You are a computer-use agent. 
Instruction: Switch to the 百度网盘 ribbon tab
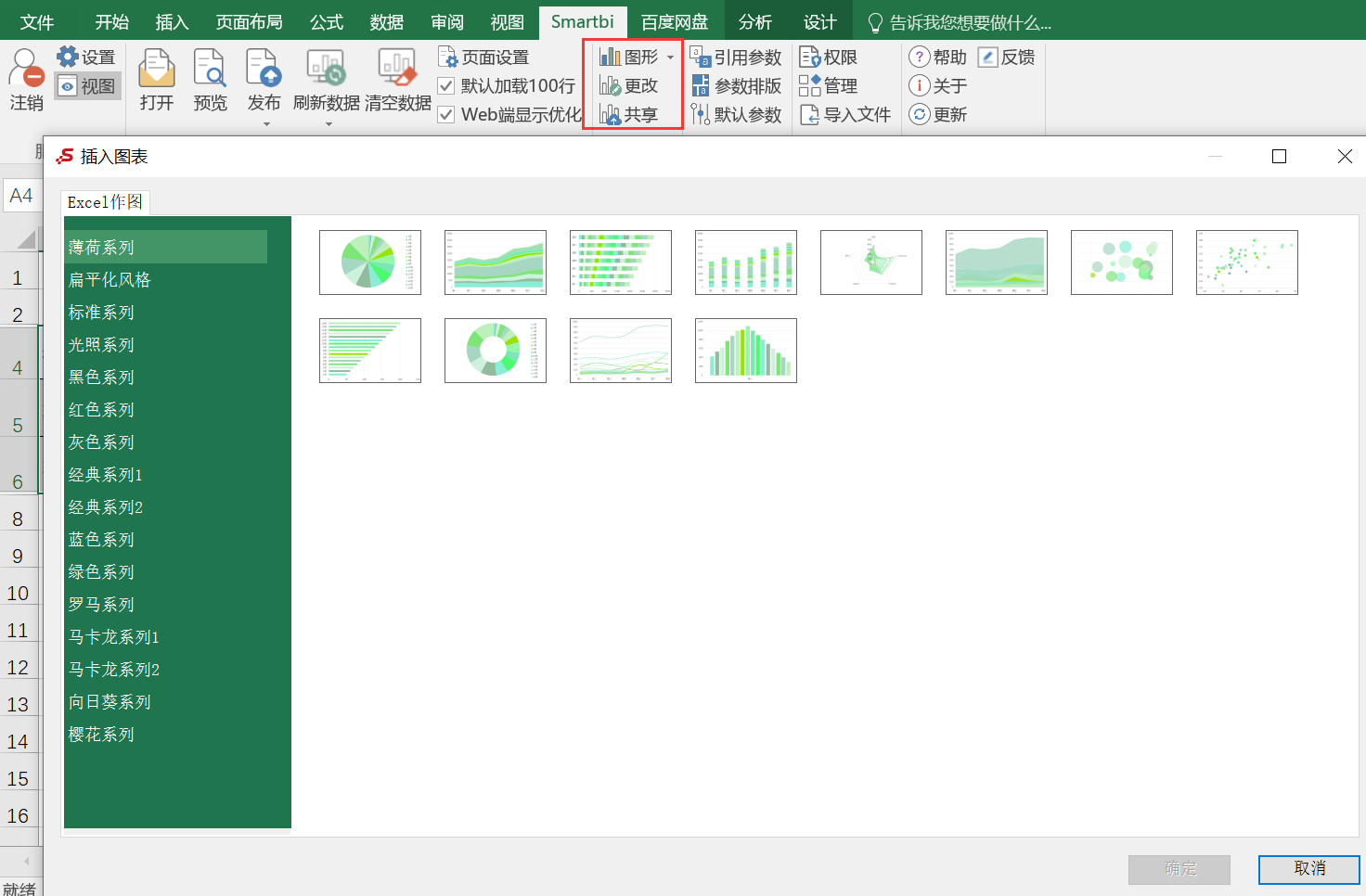click(674, 22)
